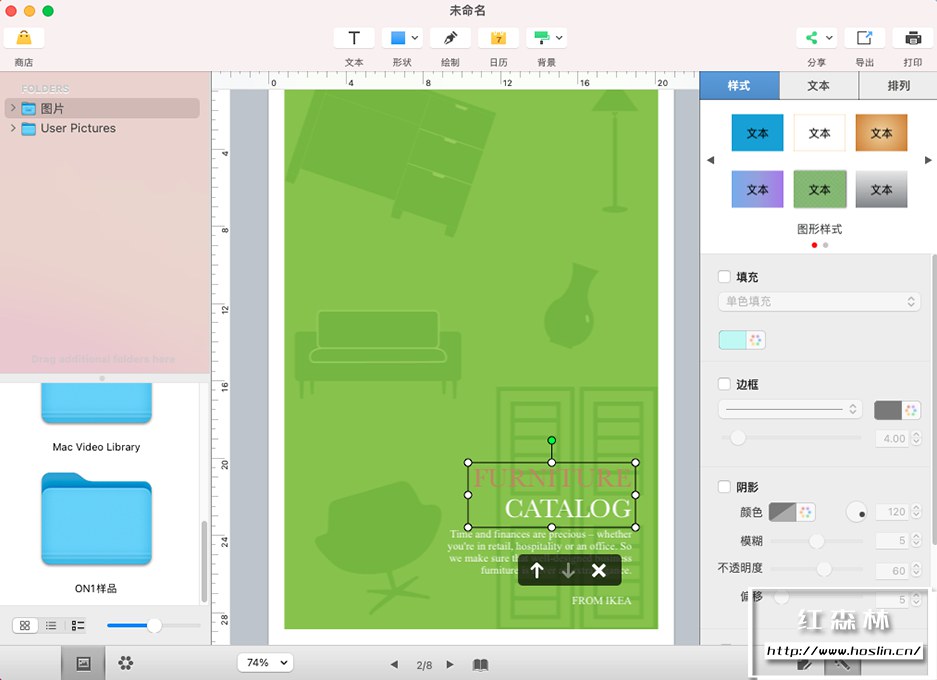Click the green rotation handle of the text box
Viewport: 937px width, 680px height.
[552, 440]
